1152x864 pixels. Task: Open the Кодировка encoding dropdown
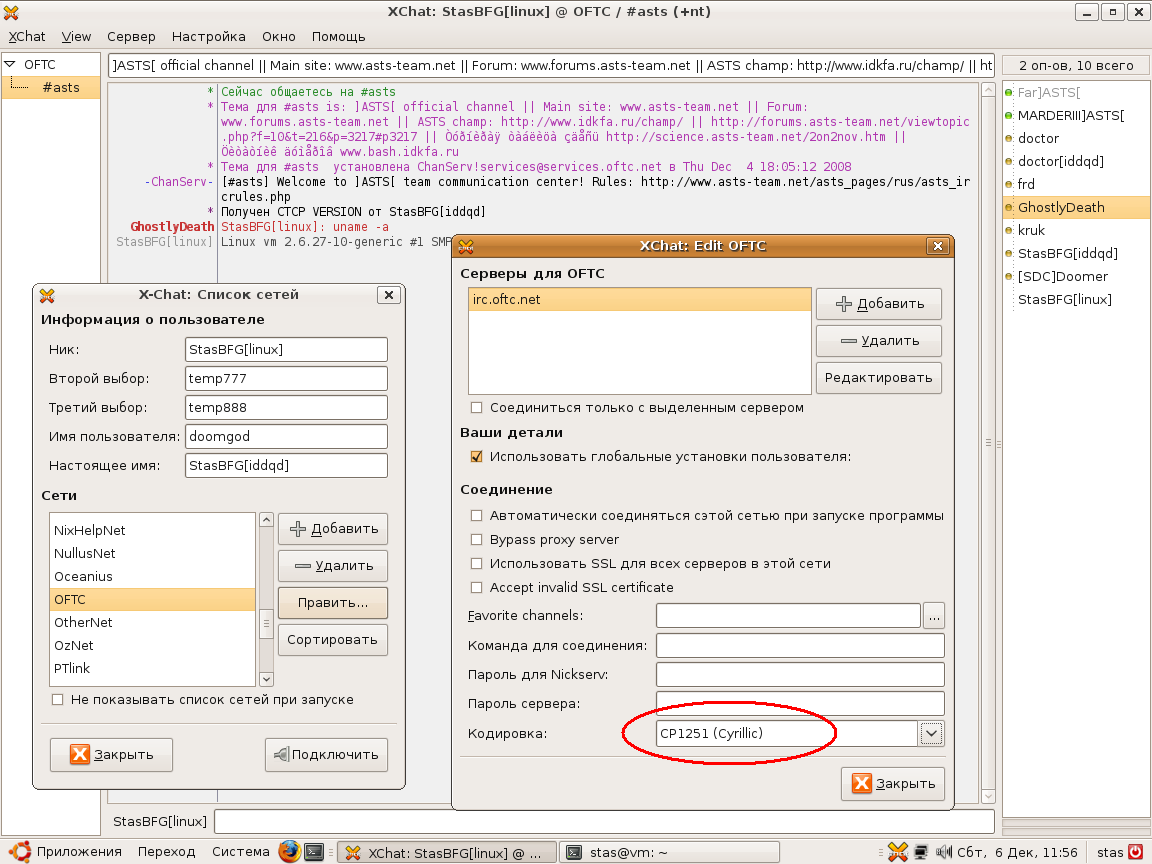click(x=931, y=734)
